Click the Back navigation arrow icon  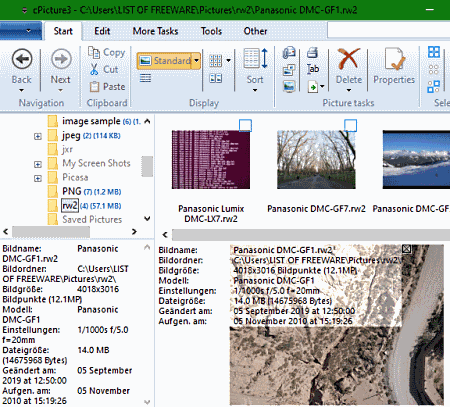click(22, 59)
